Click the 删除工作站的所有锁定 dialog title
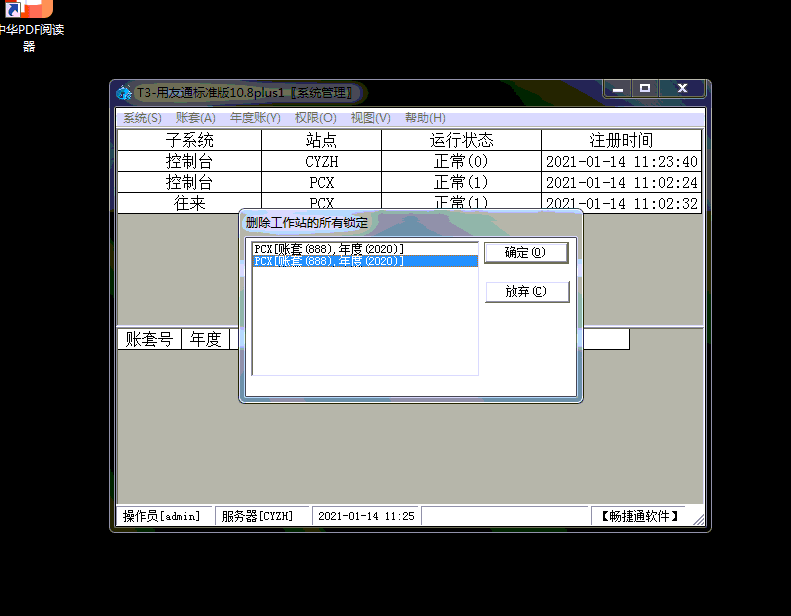The width and height of the screenshot is (791, 616). coord(307,222)
